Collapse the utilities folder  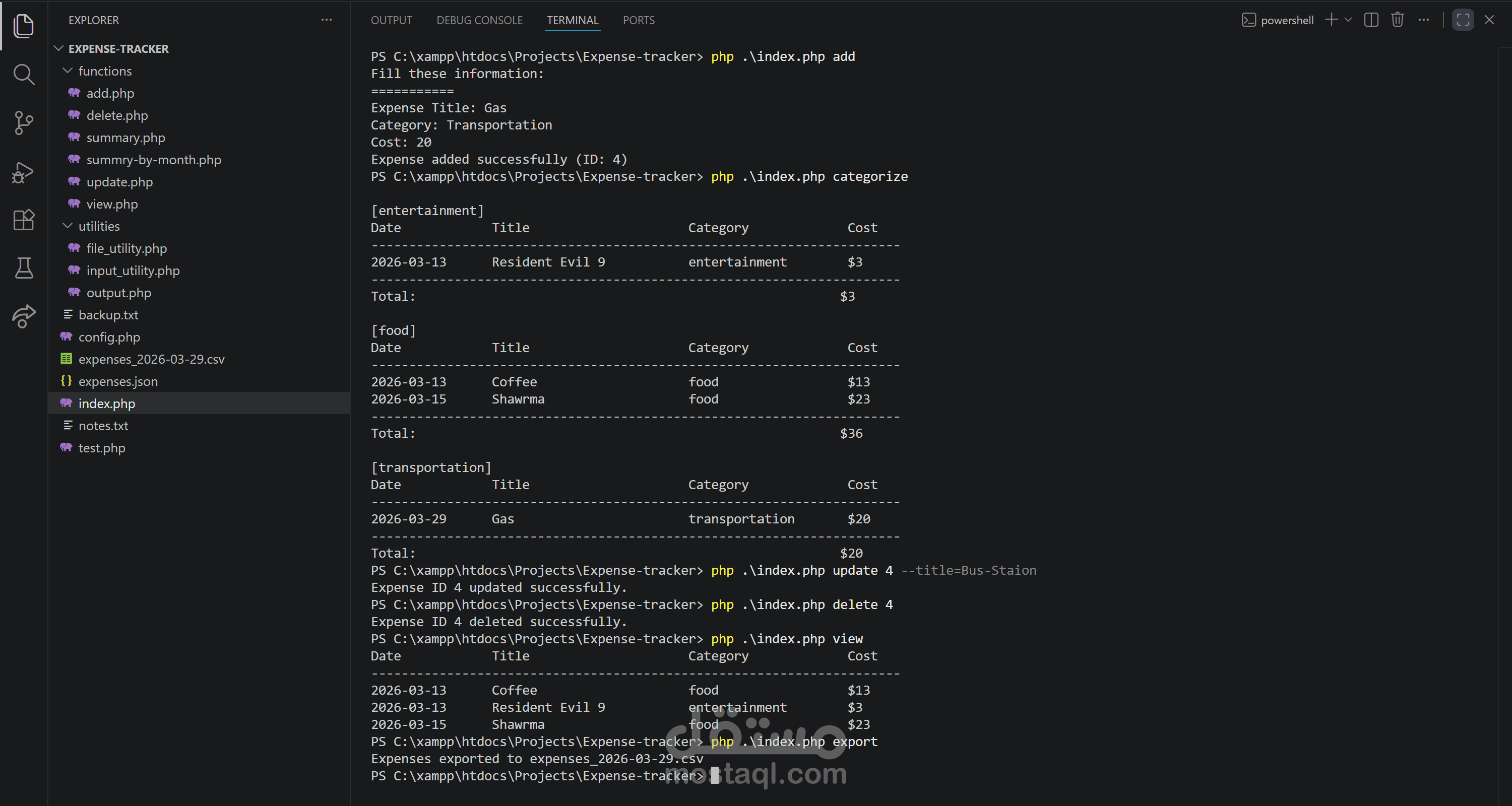pyautogui.click(x=68, y=226)
